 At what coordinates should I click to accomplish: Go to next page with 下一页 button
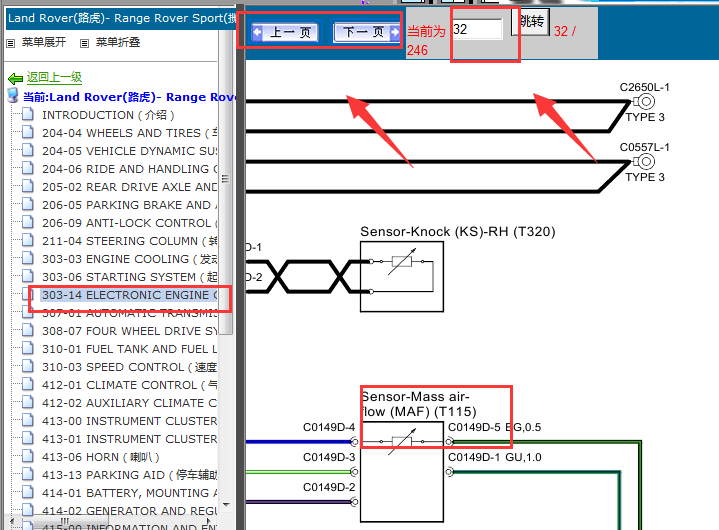[x=367, y=32]
